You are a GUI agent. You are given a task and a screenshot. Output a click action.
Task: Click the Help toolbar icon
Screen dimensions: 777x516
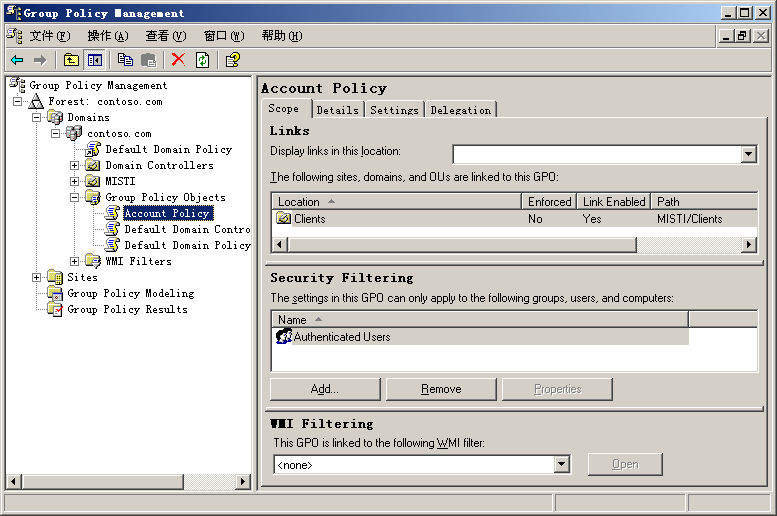pyautogui.click(x=232, y=60)
